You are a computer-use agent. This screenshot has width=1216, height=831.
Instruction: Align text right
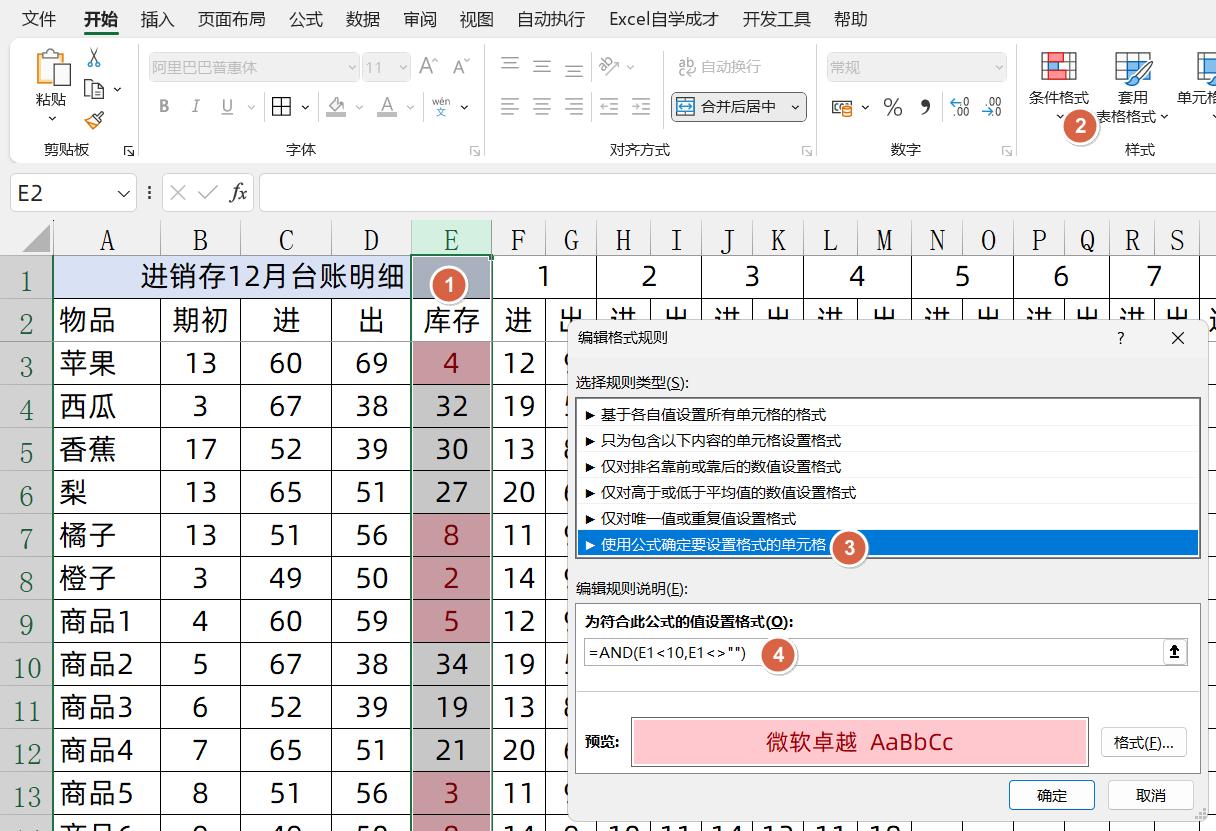[x=574, y=106]
